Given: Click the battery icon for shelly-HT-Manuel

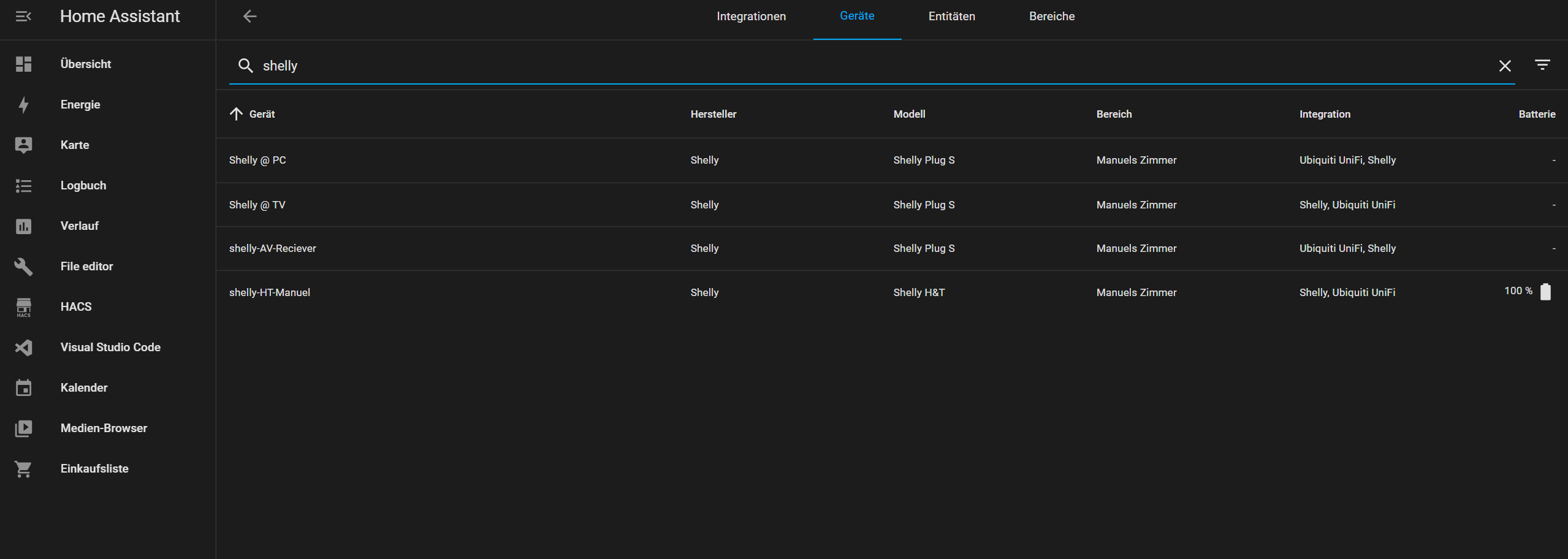Looking at the screenshot, I should coord(1545,292).
